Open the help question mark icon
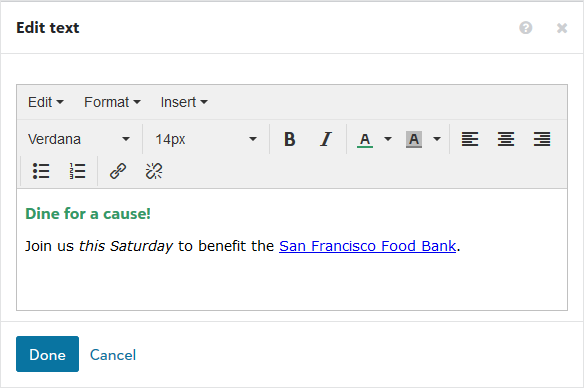Viewport: 584px width, 388px height. [526, 28]
